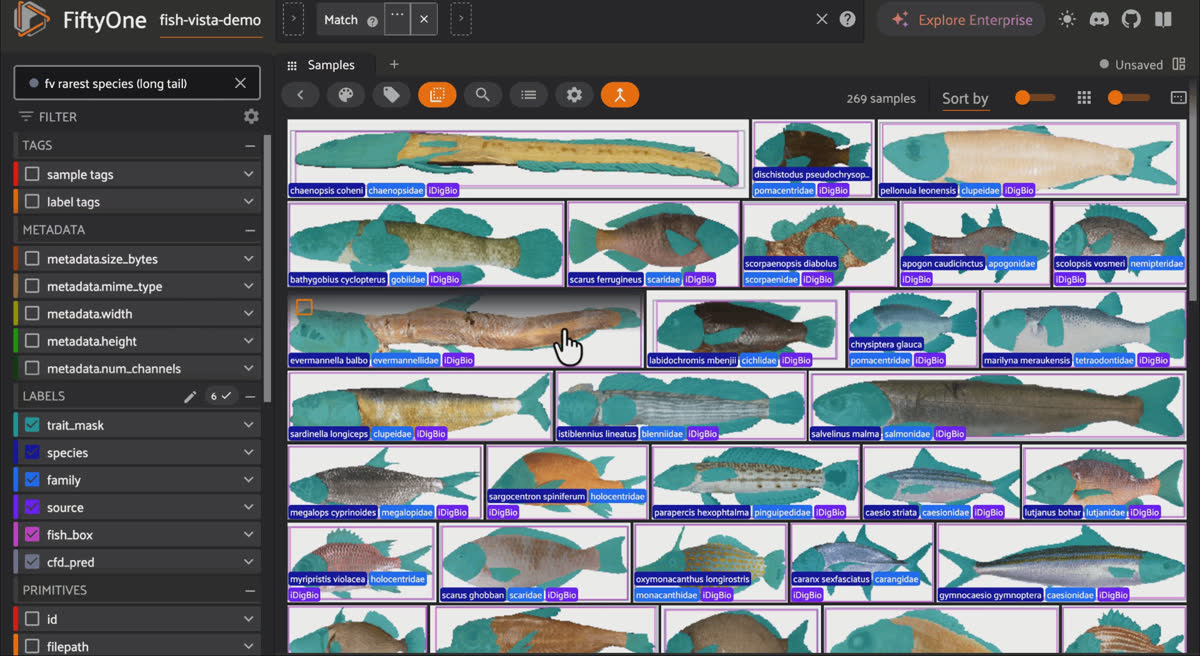Toggle the light/dark theme sun icon
Viewport: 1200px width, 656px height.
point(1067,19)
